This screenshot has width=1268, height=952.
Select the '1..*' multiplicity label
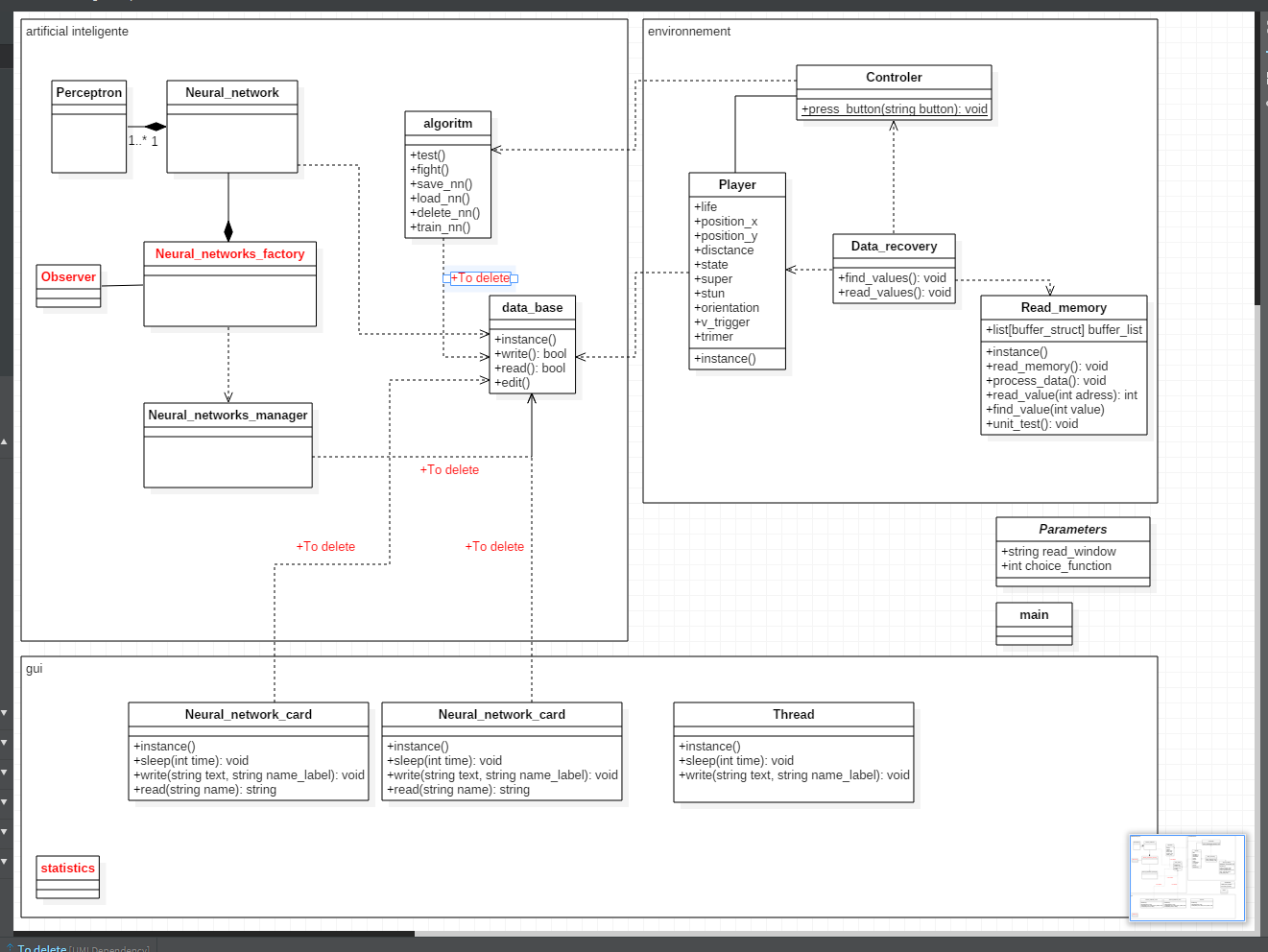coord(137,141)
